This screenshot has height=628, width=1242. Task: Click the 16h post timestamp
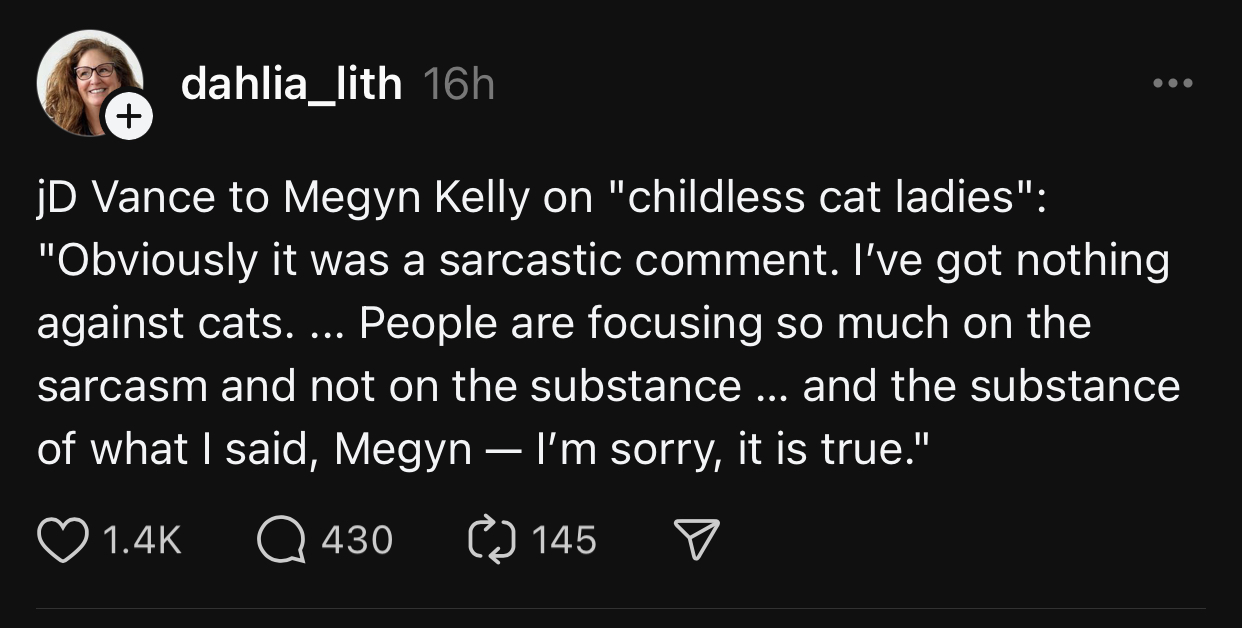click(459, 86)
